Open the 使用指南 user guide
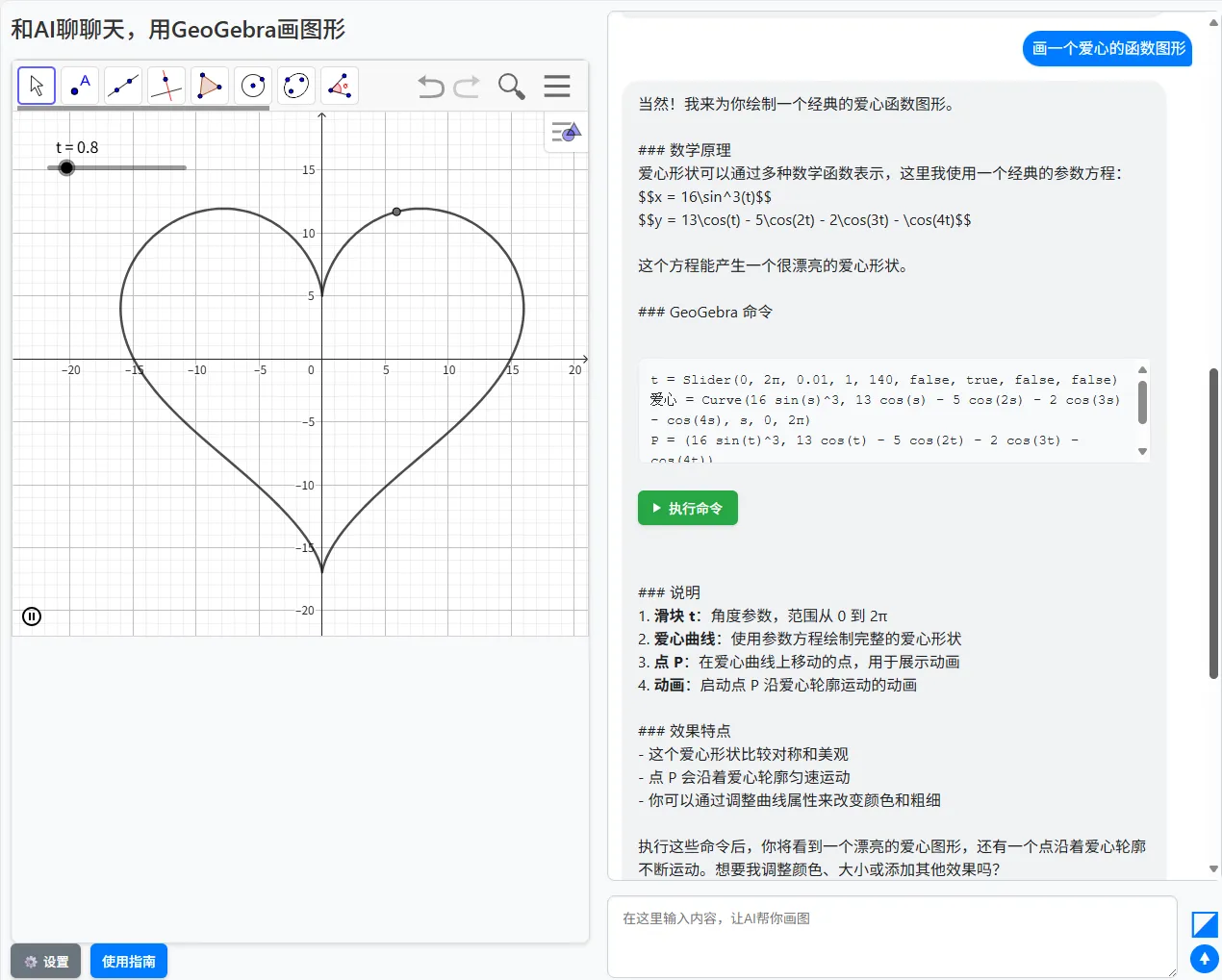 click(x=128, y=961)
